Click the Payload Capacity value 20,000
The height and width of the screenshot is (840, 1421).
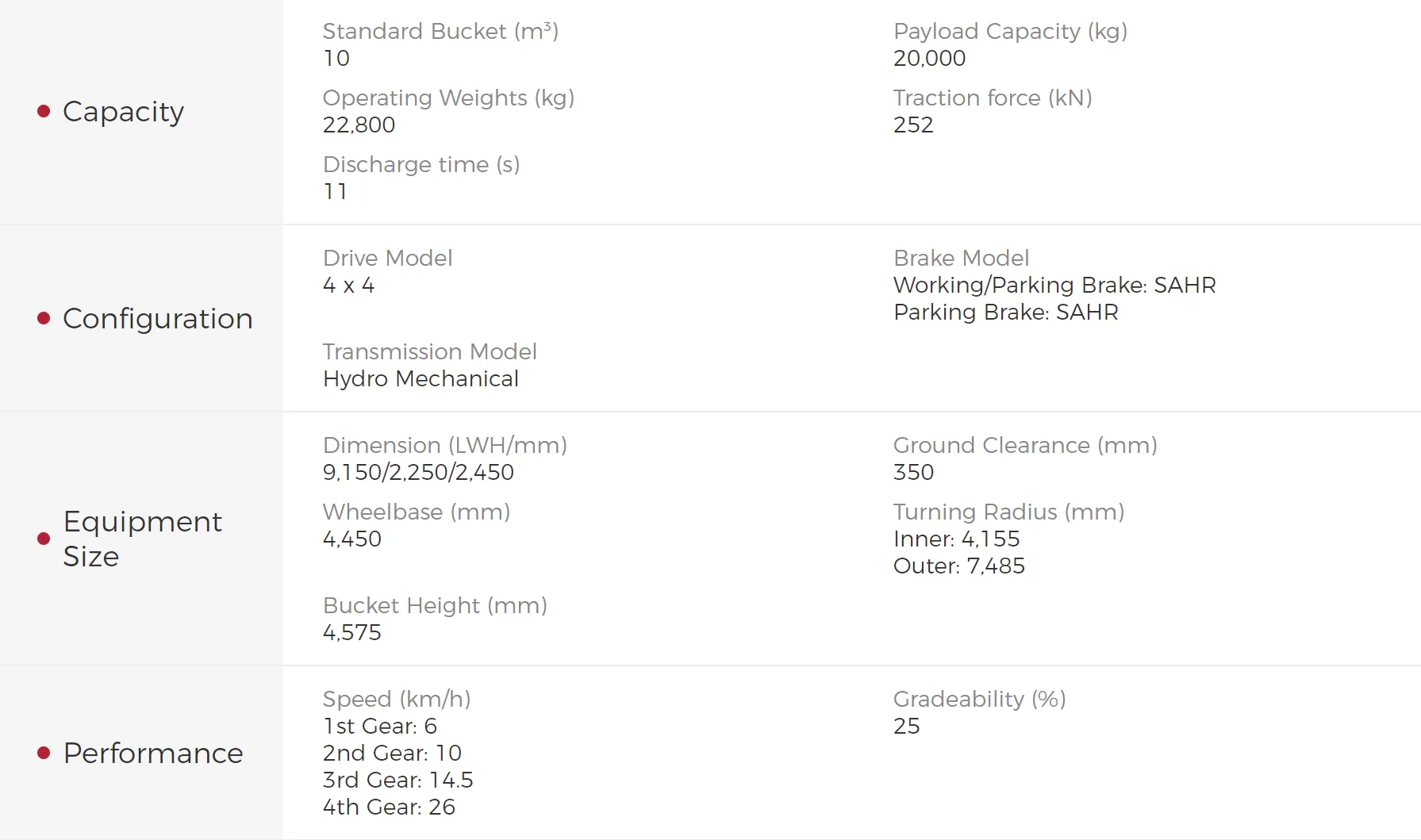click(x=930, y=58)
